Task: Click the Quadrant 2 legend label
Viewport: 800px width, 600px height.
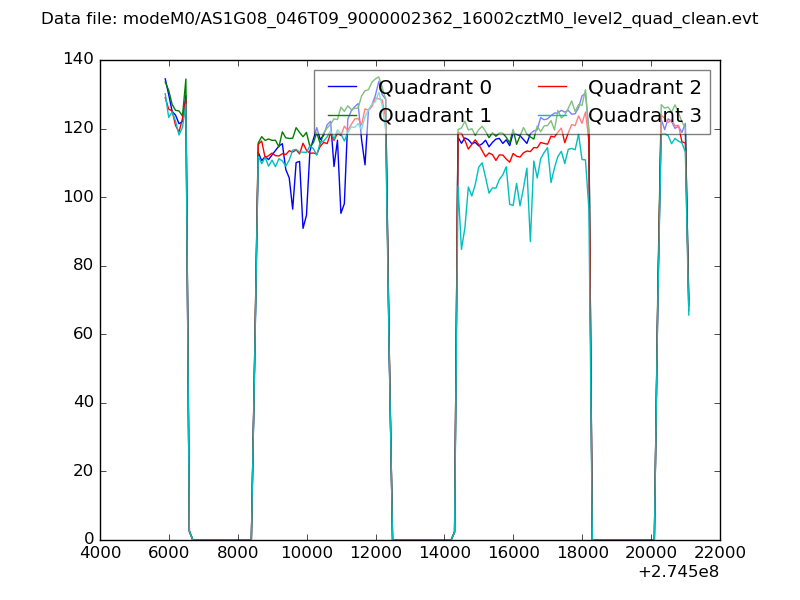Action: point(644,87)
